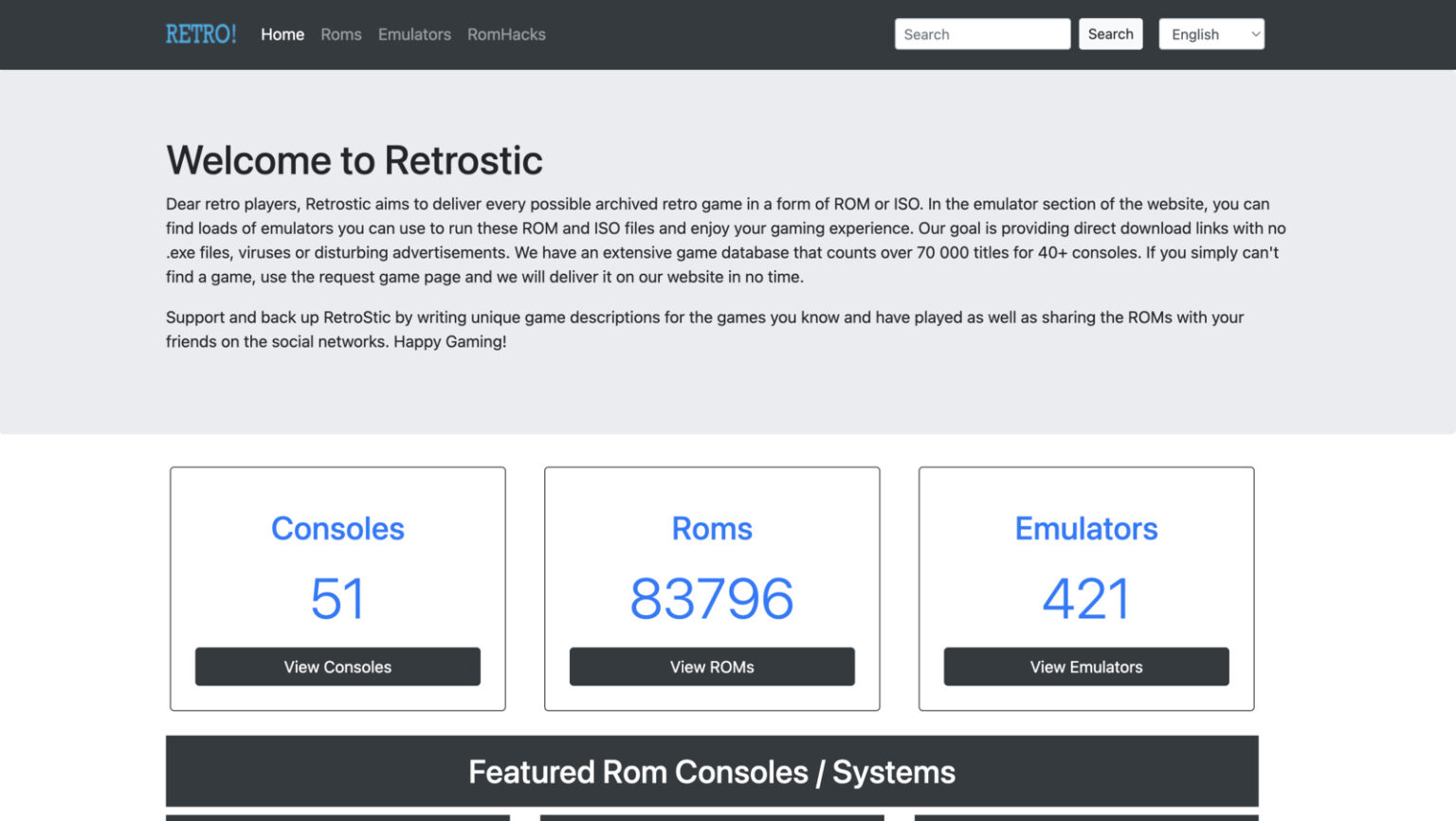The width and height of the screenshot is (1456, 821).
Task: Open the Emulators card heading
Action: click(x=1086, y=529)
